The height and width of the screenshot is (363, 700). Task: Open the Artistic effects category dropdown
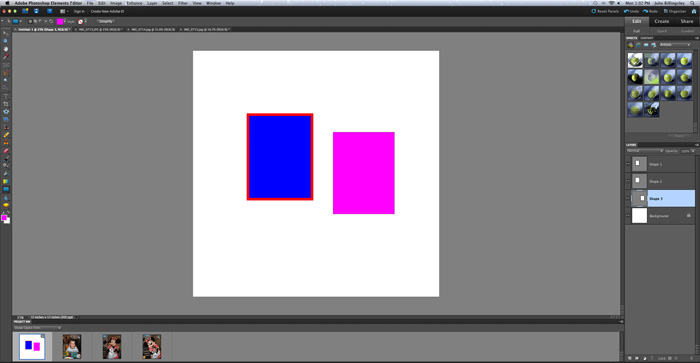(x=675, y=45)
